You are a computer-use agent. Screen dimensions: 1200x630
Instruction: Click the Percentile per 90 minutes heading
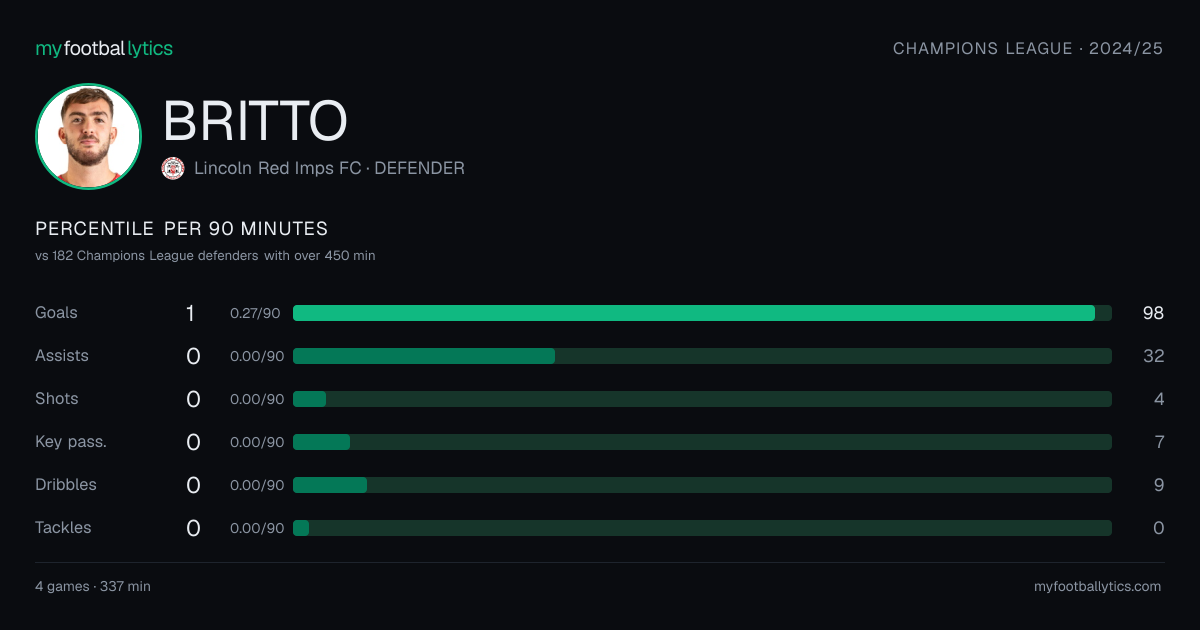coord(182,229)
